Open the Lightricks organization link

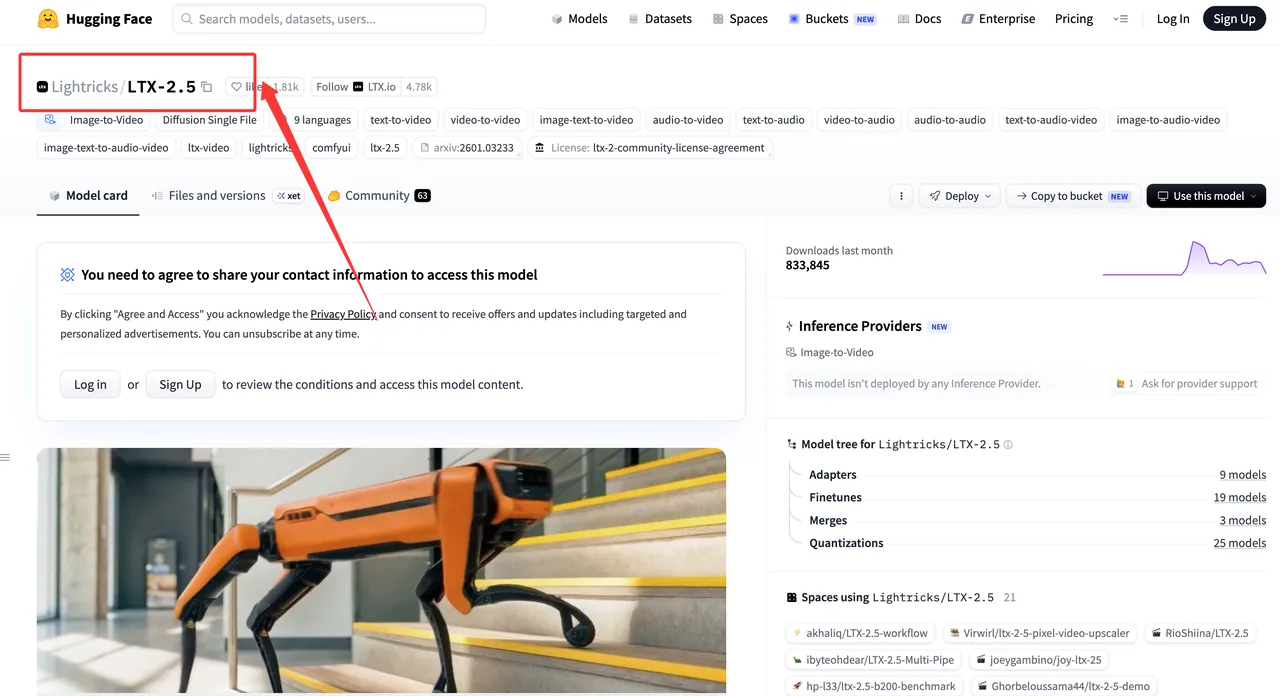84,87
